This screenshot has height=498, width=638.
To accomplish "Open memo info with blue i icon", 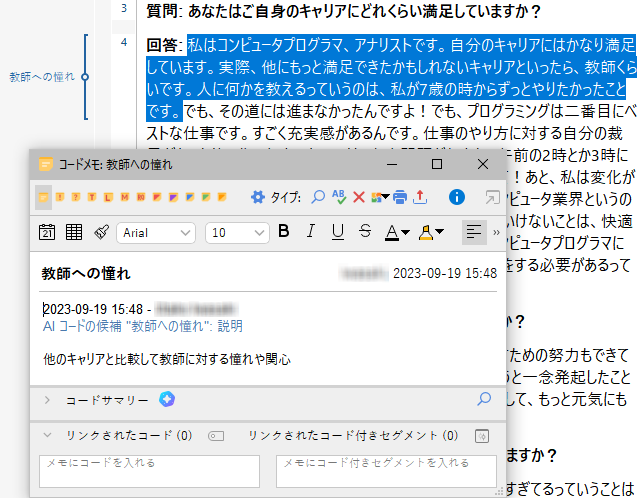I will coord(457,197).
